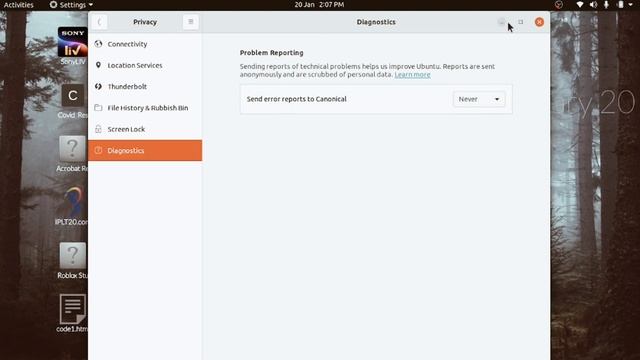Click the Problem Reporting heading
Screen dimensions: 640x360
(271, 53)
